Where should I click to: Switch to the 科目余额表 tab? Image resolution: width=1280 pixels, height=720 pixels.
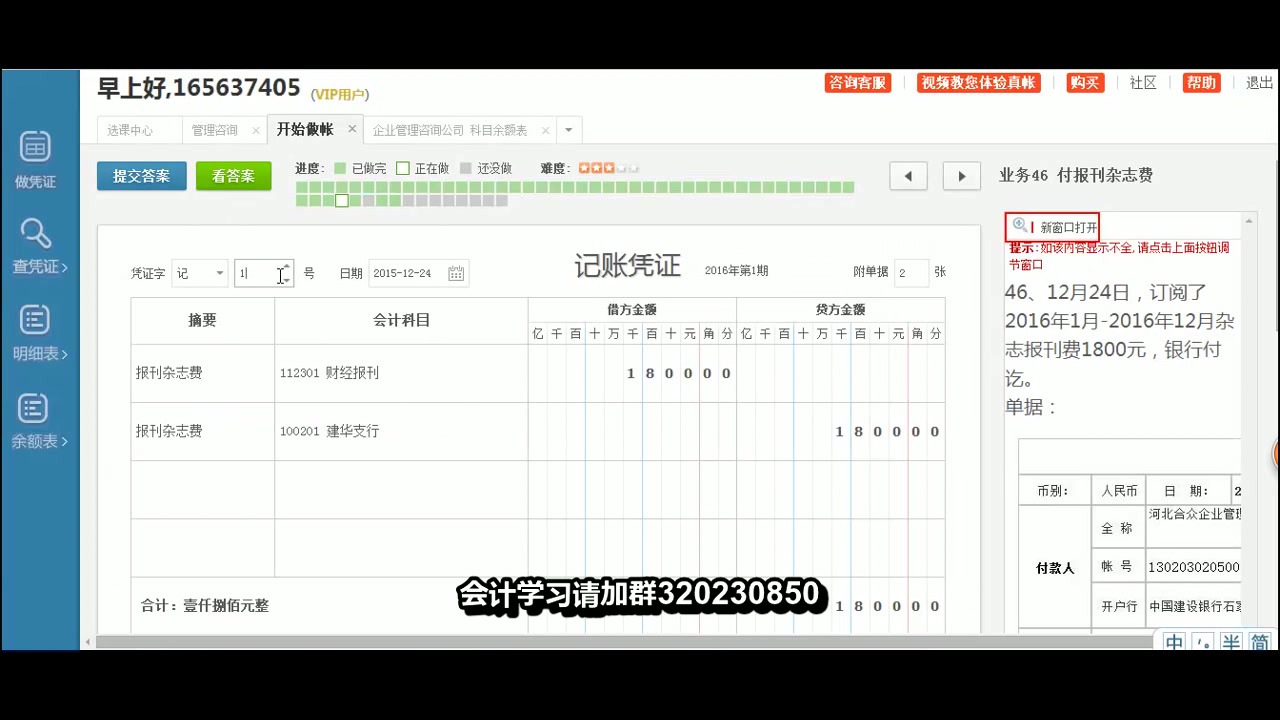pos(450,130)
